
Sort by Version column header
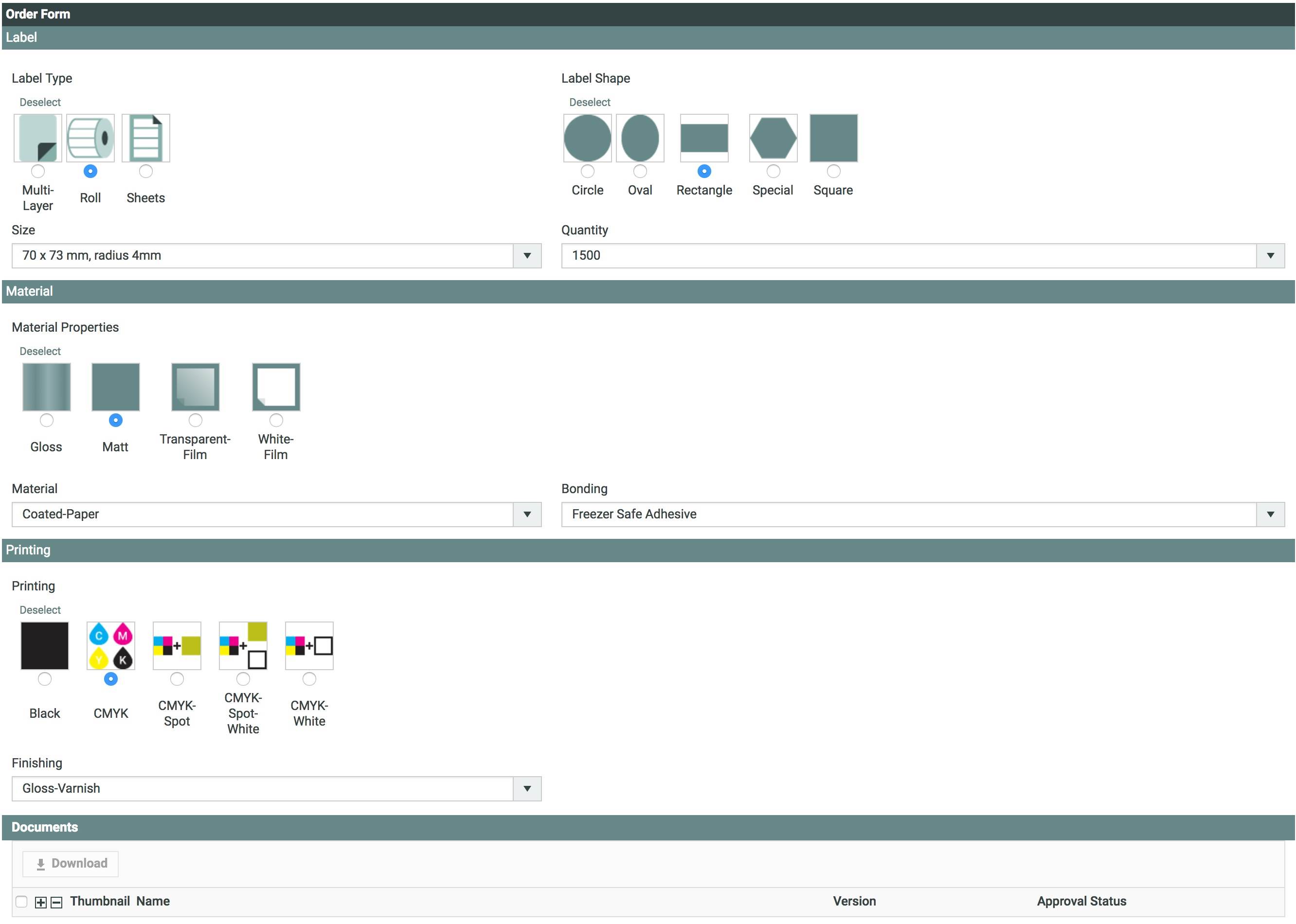(854, 901)
